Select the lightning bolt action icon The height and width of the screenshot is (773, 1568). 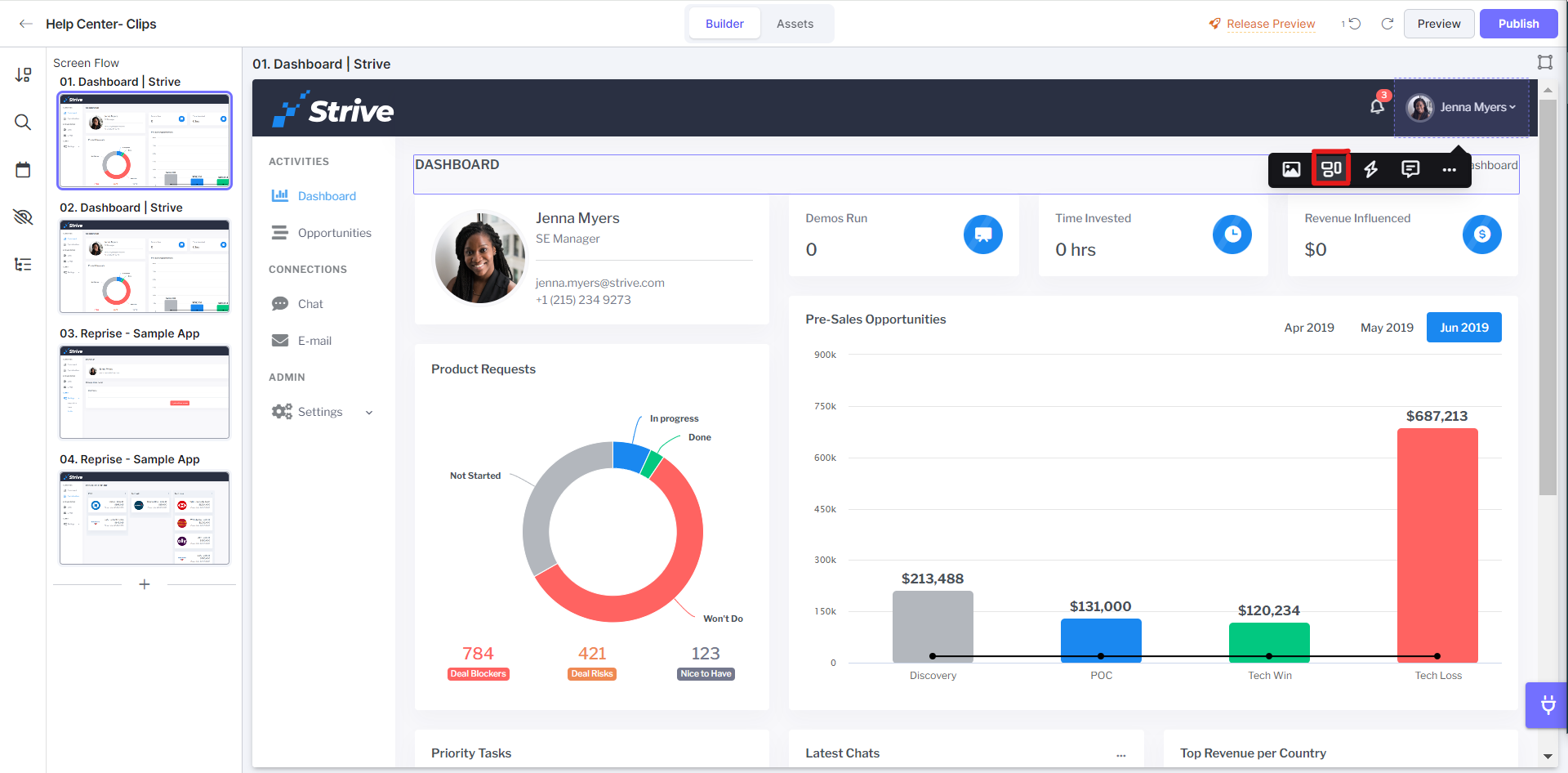point(1371,169)
